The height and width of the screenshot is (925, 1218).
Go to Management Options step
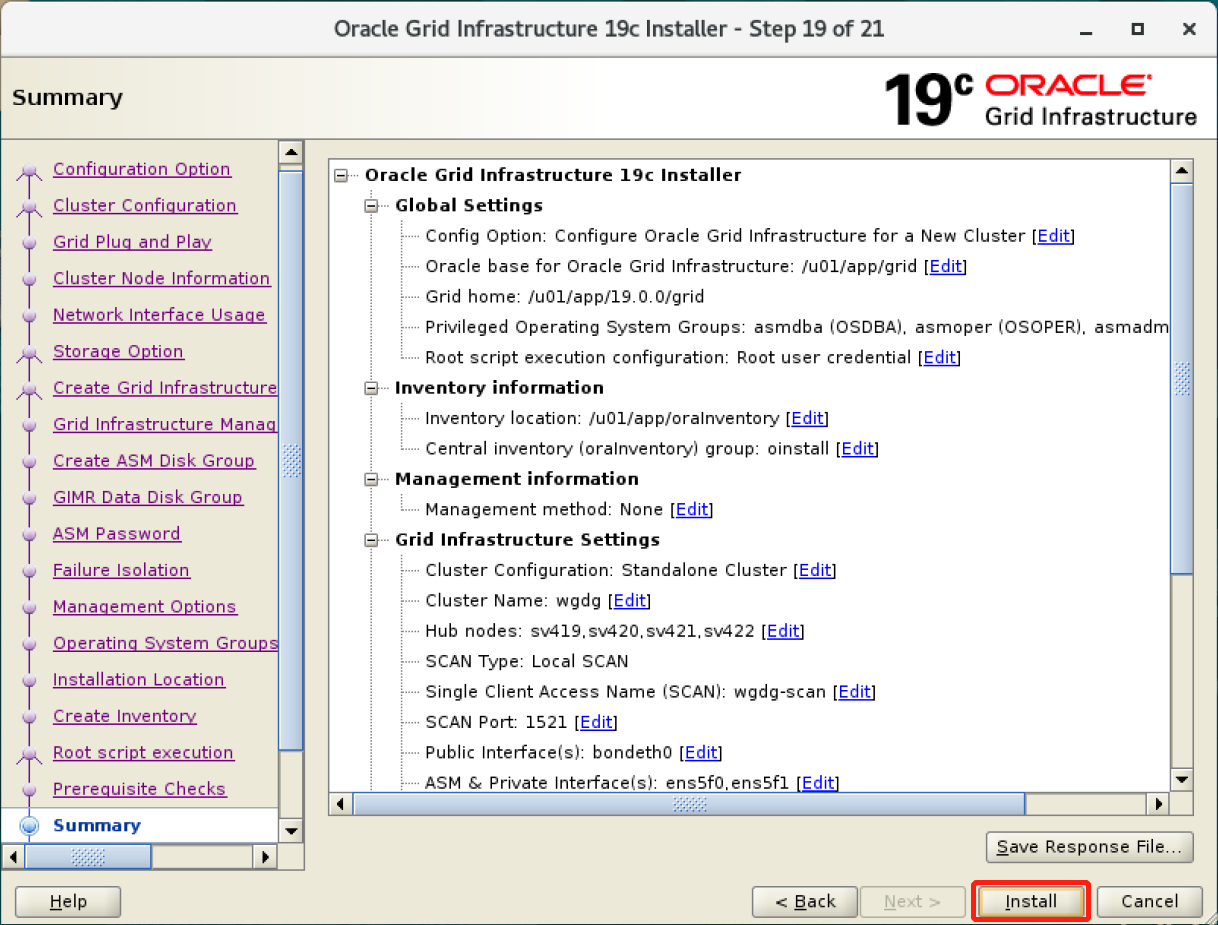pos(145,607)
